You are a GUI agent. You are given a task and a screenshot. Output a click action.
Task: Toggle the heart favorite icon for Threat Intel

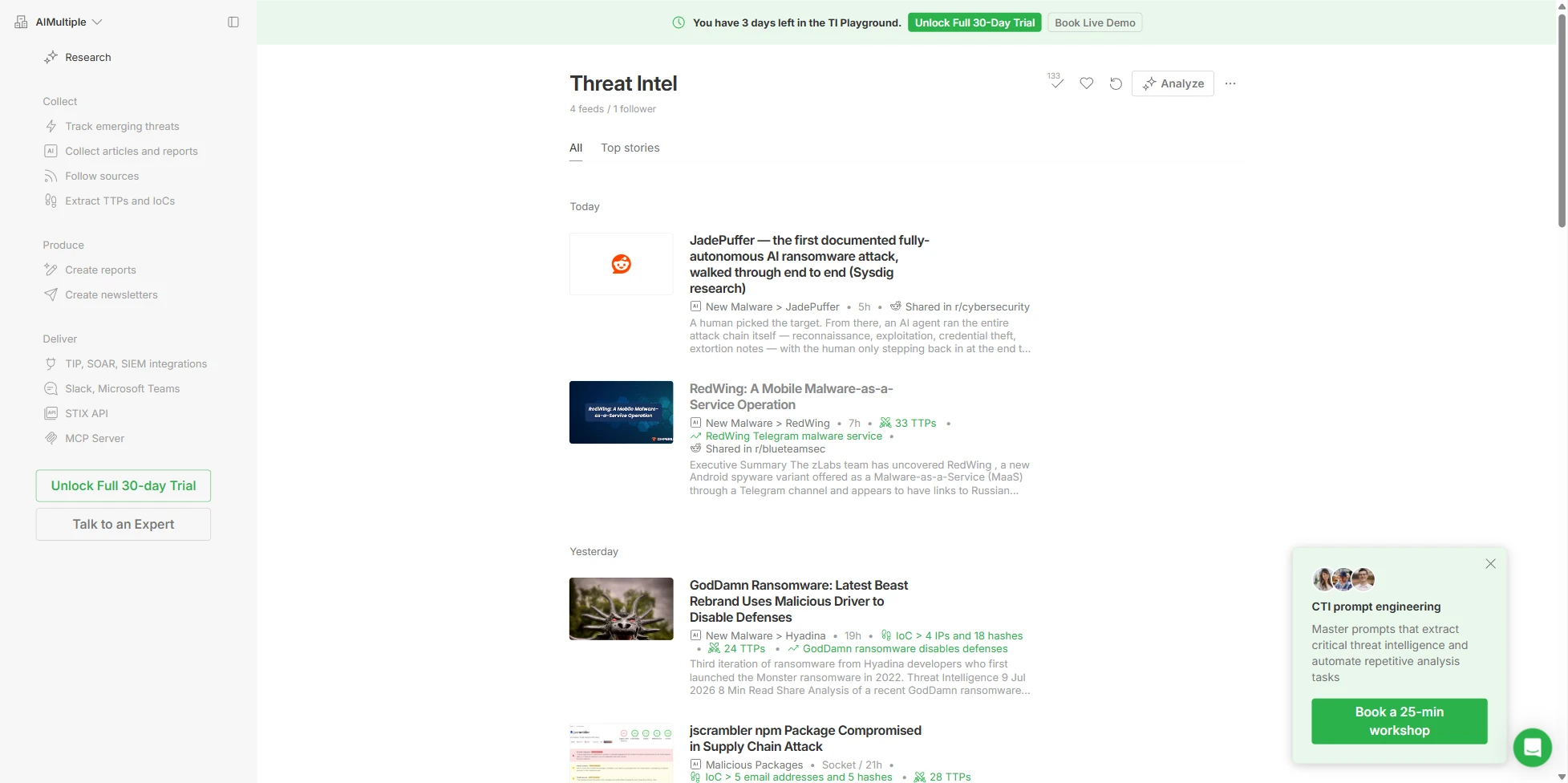1086,83
